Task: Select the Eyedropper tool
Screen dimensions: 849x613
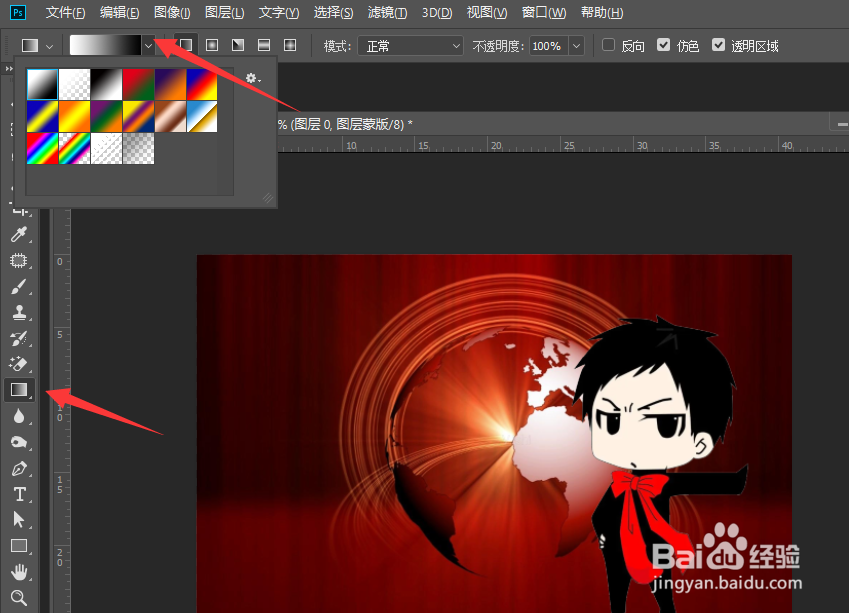Action: (x=19, y=234)
